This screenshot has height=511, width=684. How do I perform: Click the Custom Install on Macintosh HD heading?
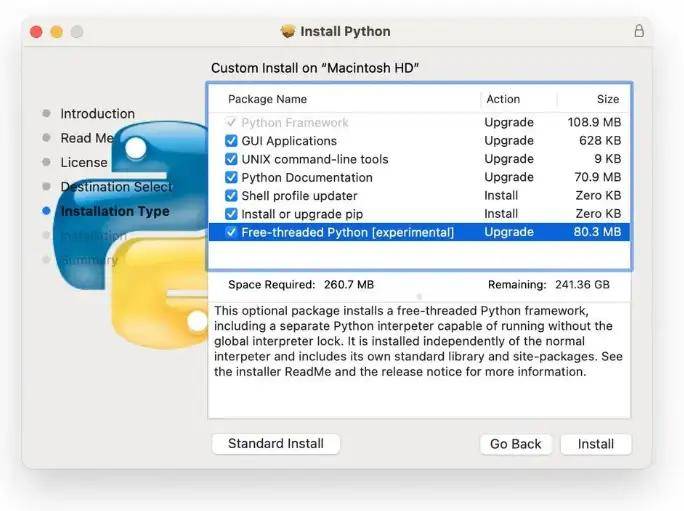pyautogui.click(x=315, y=68)
